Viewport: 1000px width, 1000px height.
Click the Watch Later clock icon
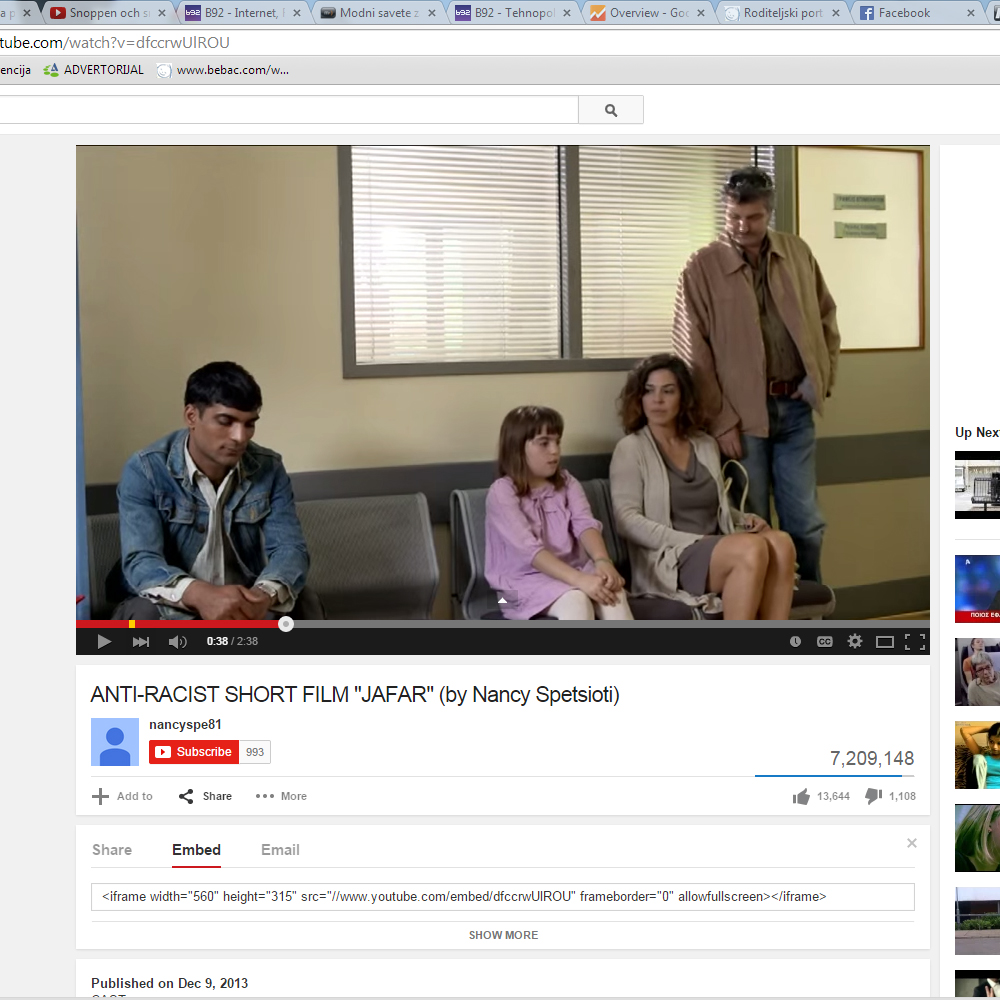(x=795, y=642)
